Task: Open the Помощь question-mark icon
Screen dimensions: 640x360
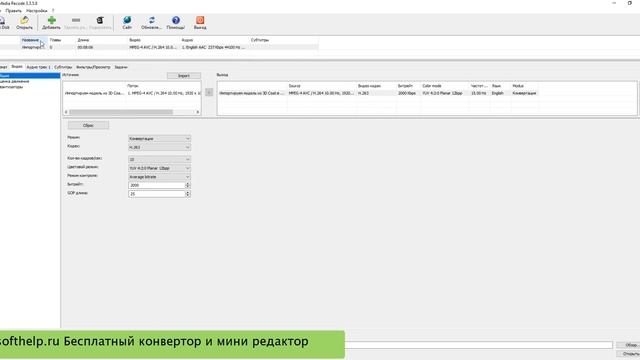Action: [x=176, y=20]
